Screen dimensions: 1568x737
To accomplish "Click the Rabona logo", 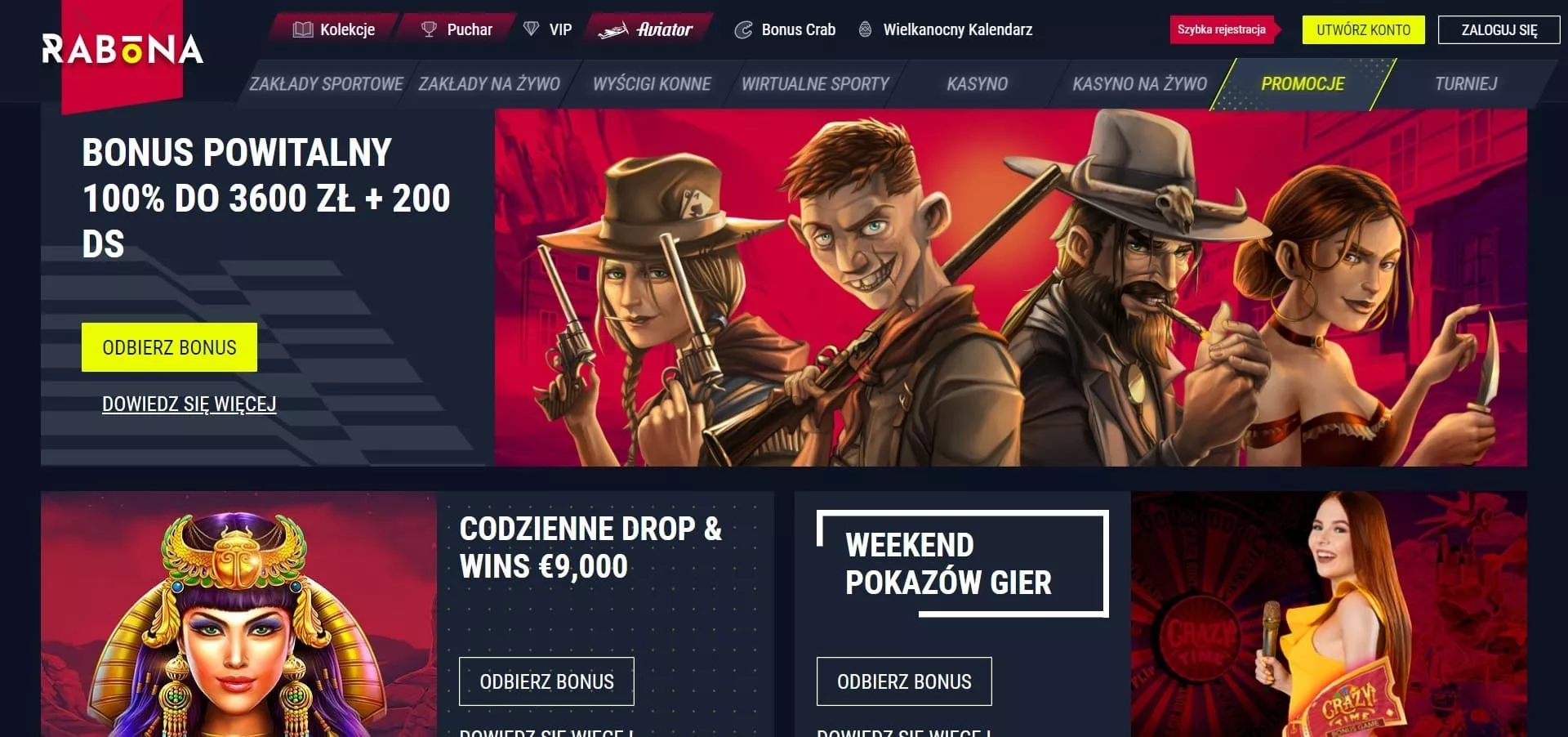I will coord(122,49).
